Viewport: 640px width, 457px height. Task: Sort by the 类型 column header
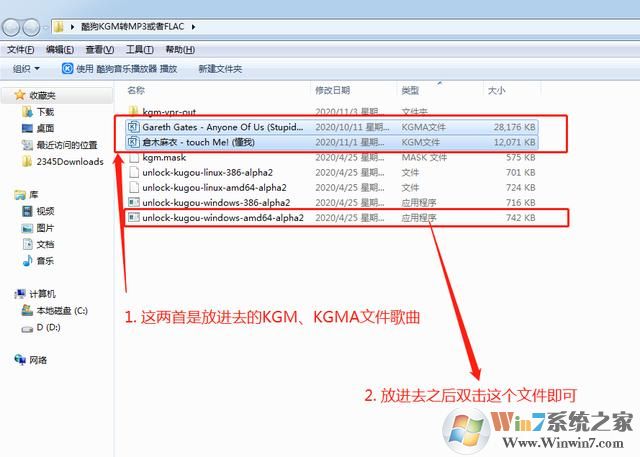point(410,90)
